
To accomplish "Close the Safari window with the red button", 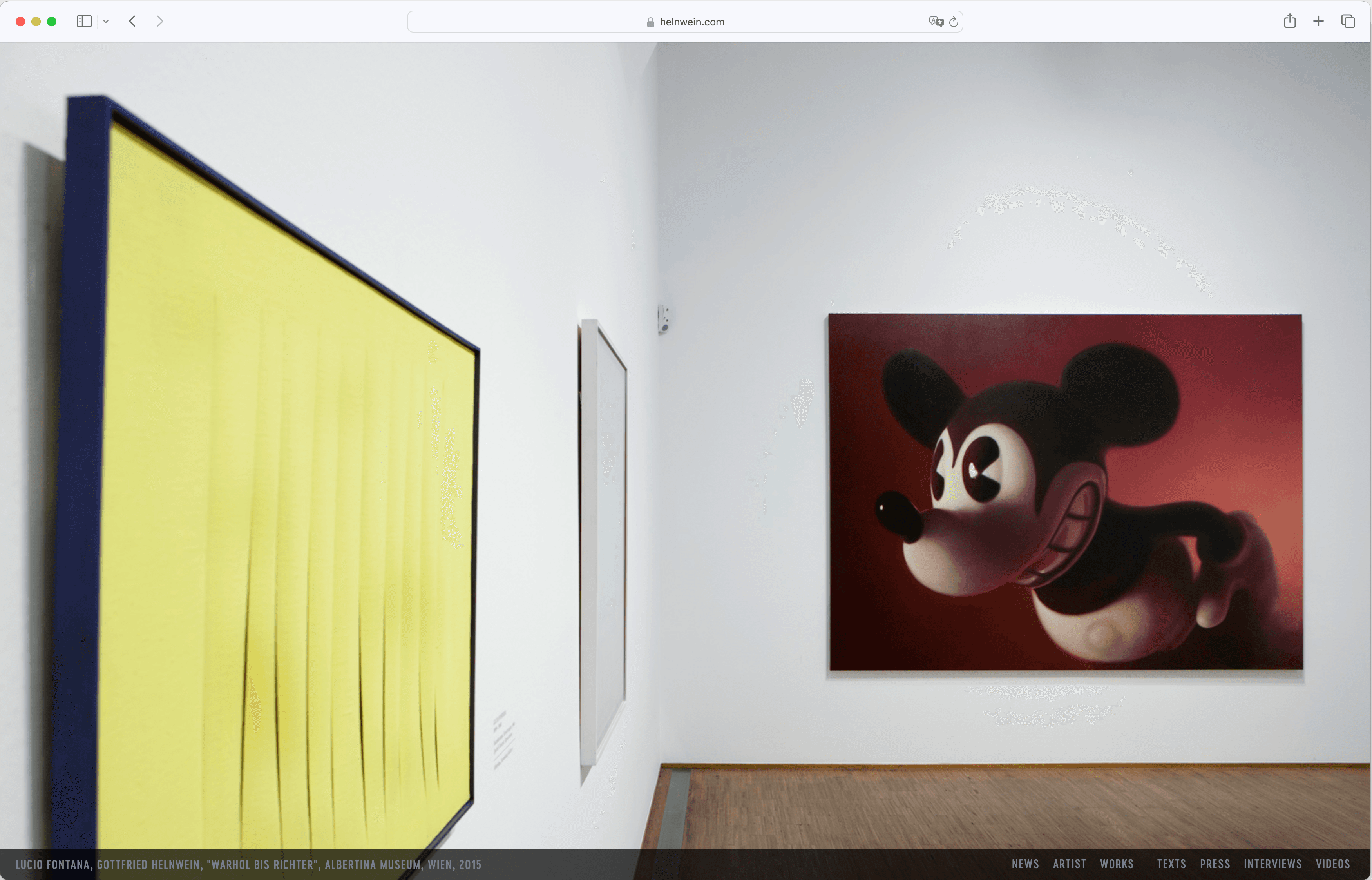I will pos(20,21).
